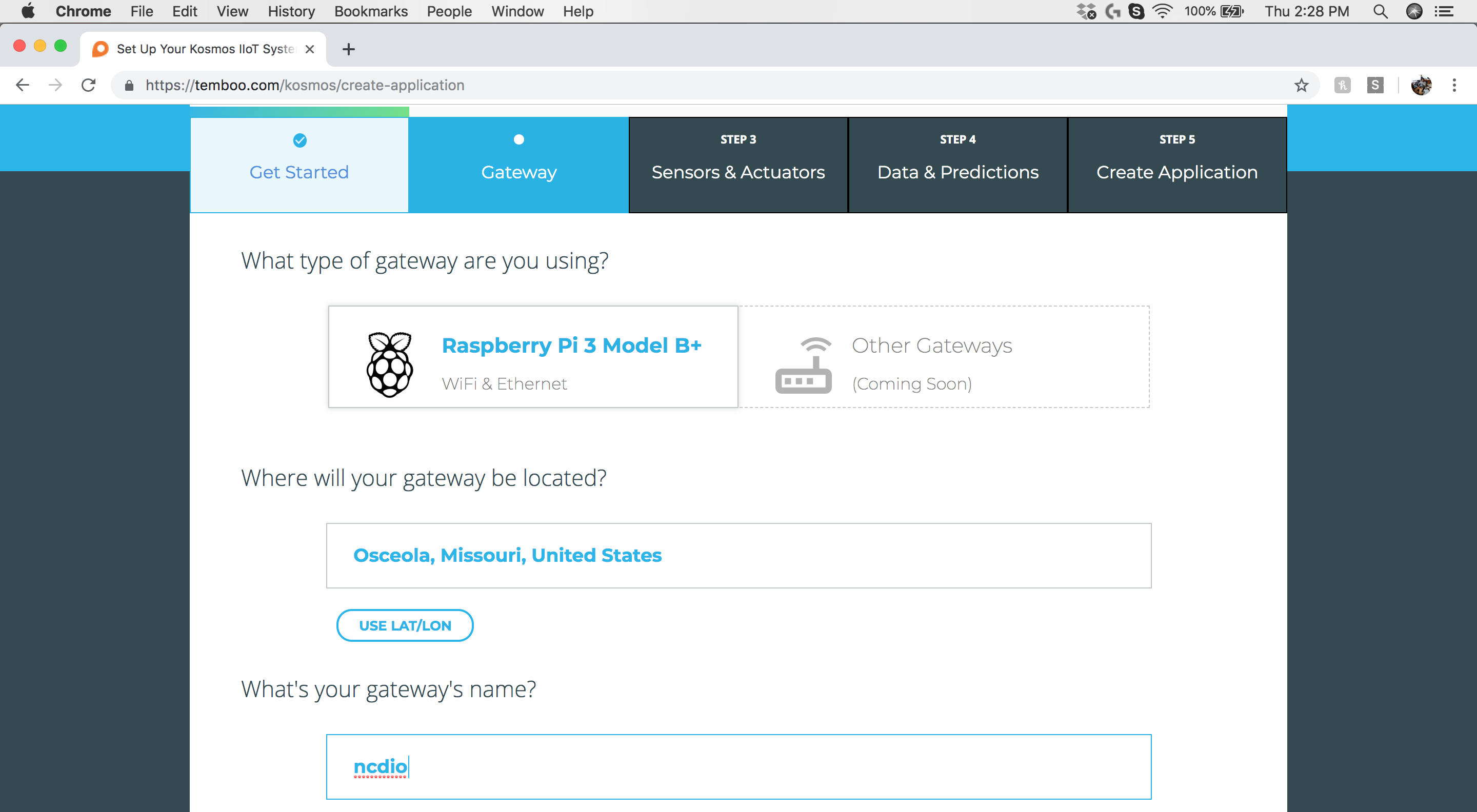Screen dimensions: 1477x812
Task: Open a new browser tab
Action: pos(348,49)
